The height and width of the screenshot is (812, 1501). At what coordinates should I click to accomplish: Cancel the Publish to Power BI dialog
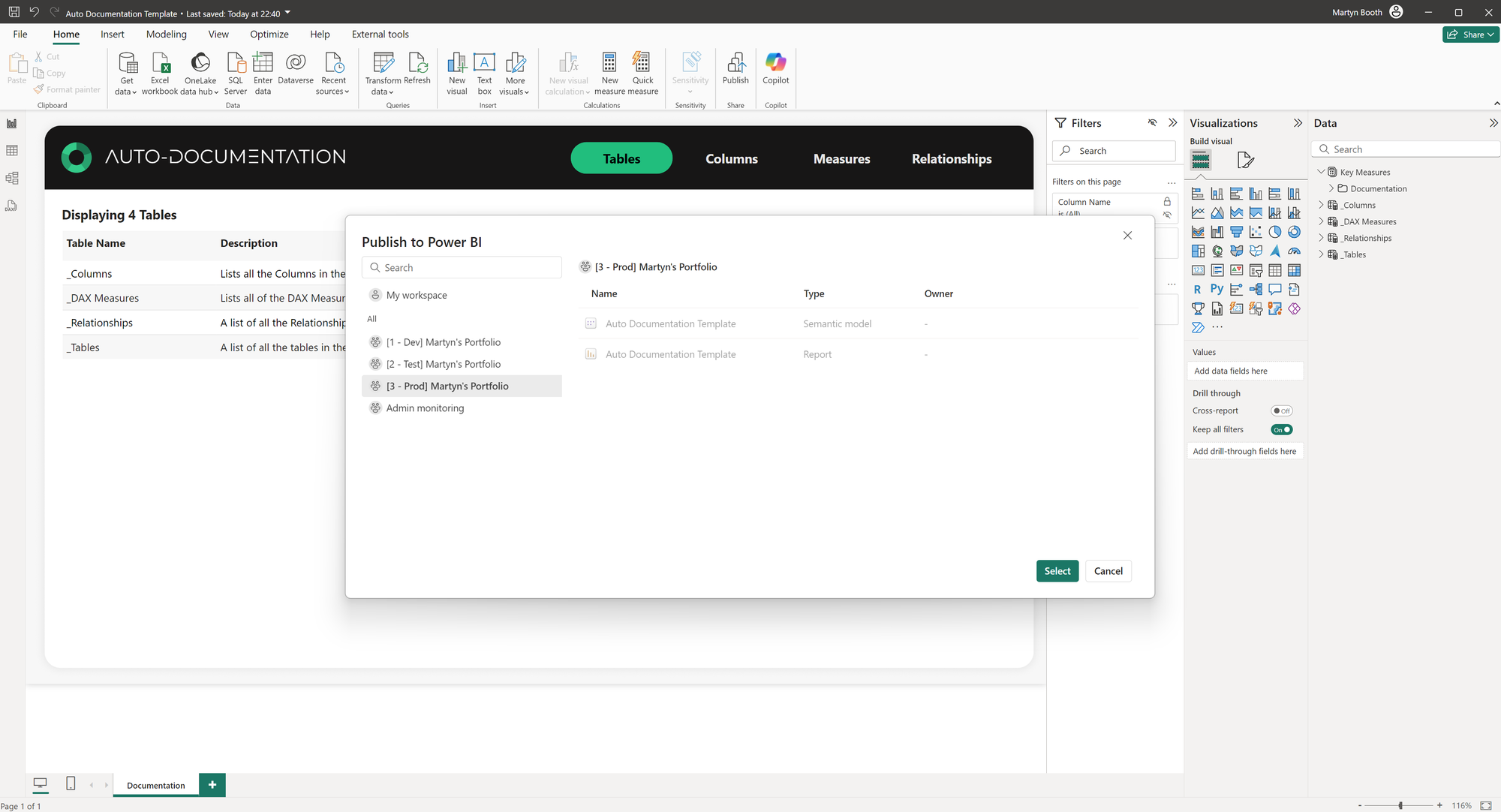coord(1108,571)
